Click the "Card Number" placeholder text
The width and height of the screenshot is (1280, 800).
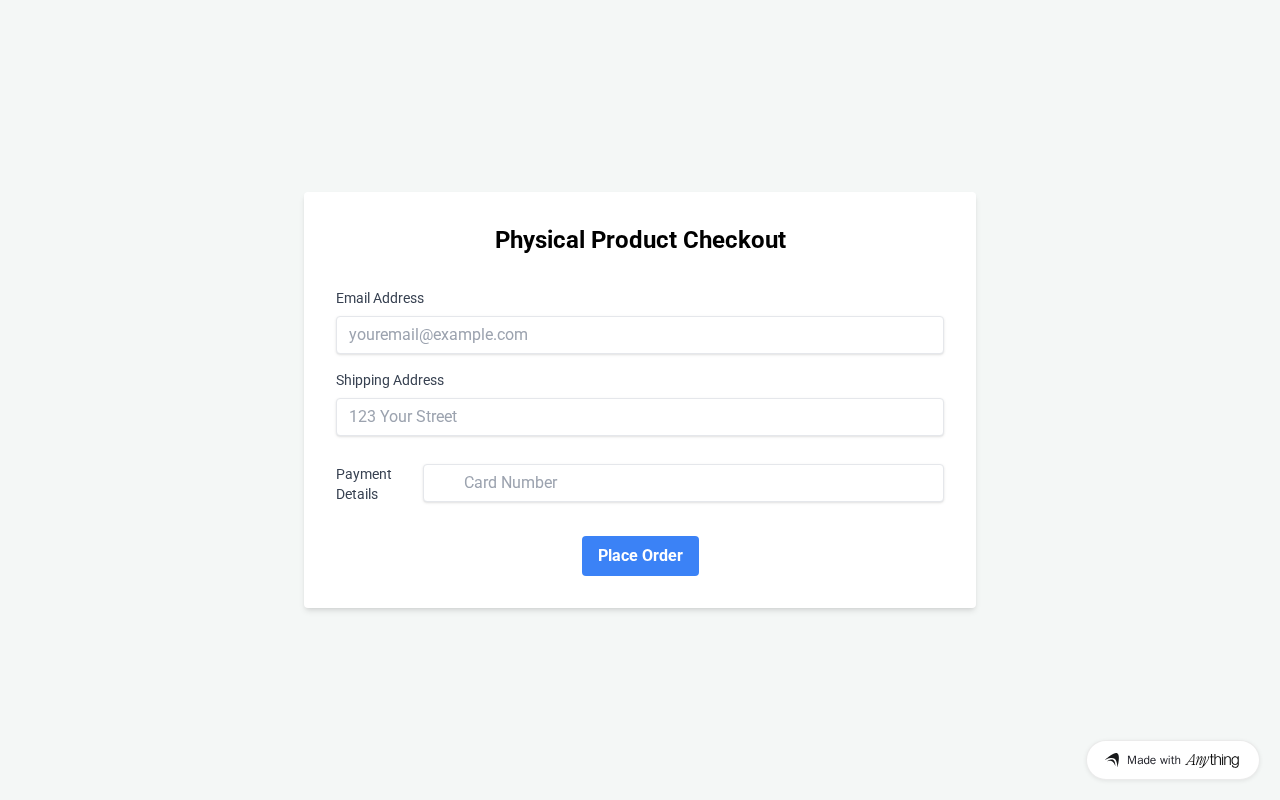[510, 483]
